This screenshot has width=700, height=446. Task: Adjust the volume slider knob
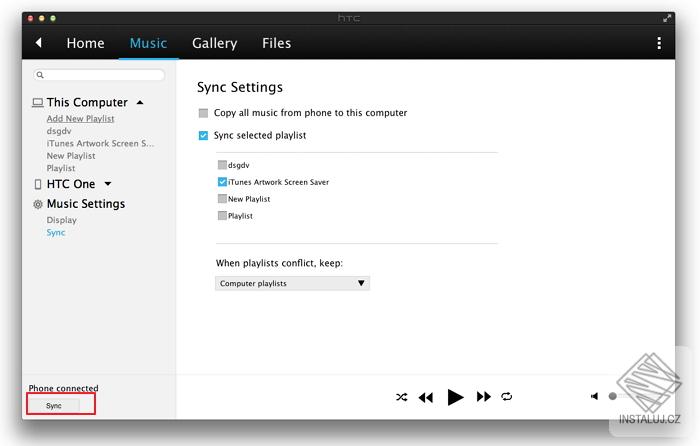click(612, 396)
